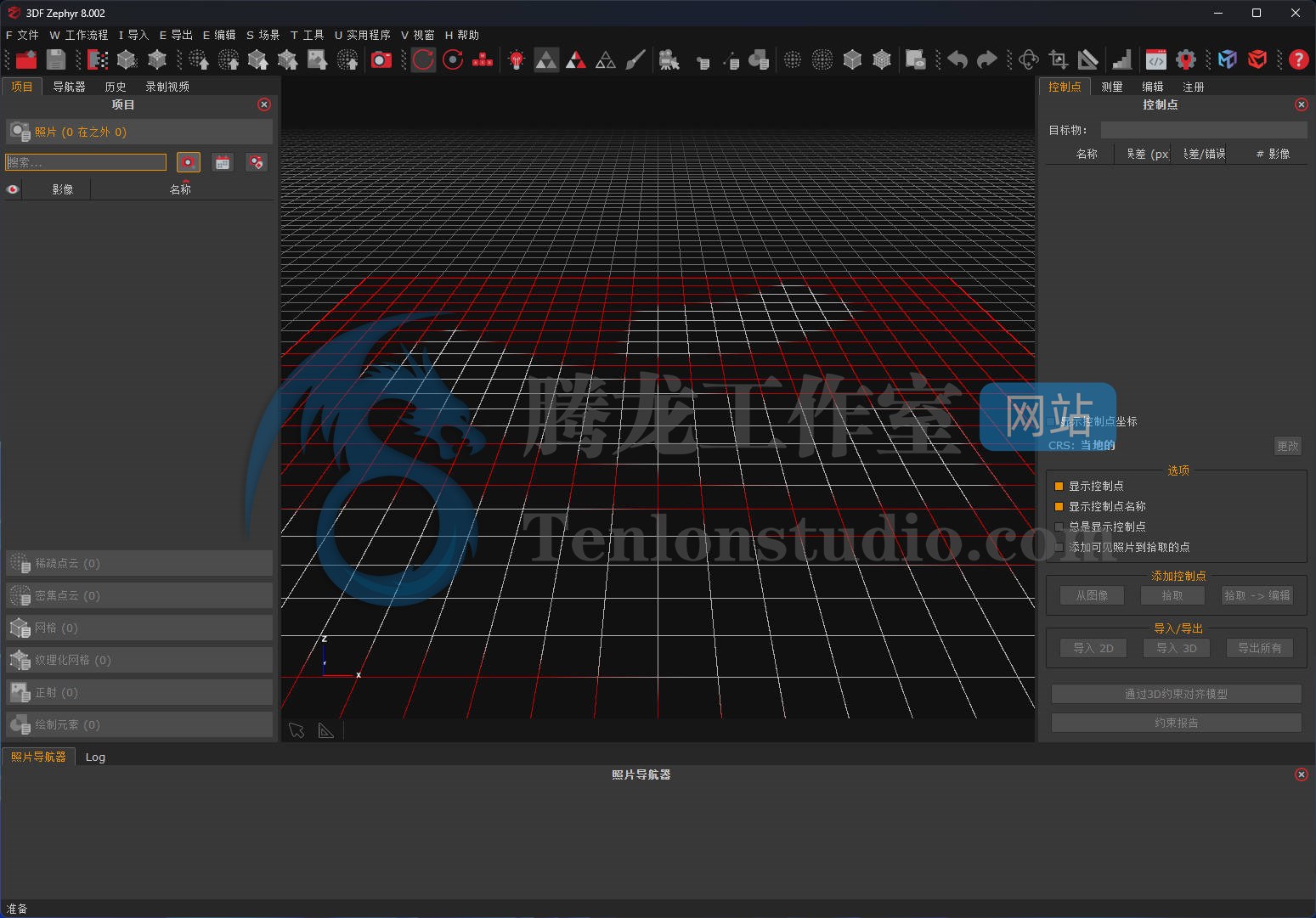Image resolution: width=1316 pixels, height=918 pixels.
Task: Save the project using the disk icon
Action: (55, 59)
